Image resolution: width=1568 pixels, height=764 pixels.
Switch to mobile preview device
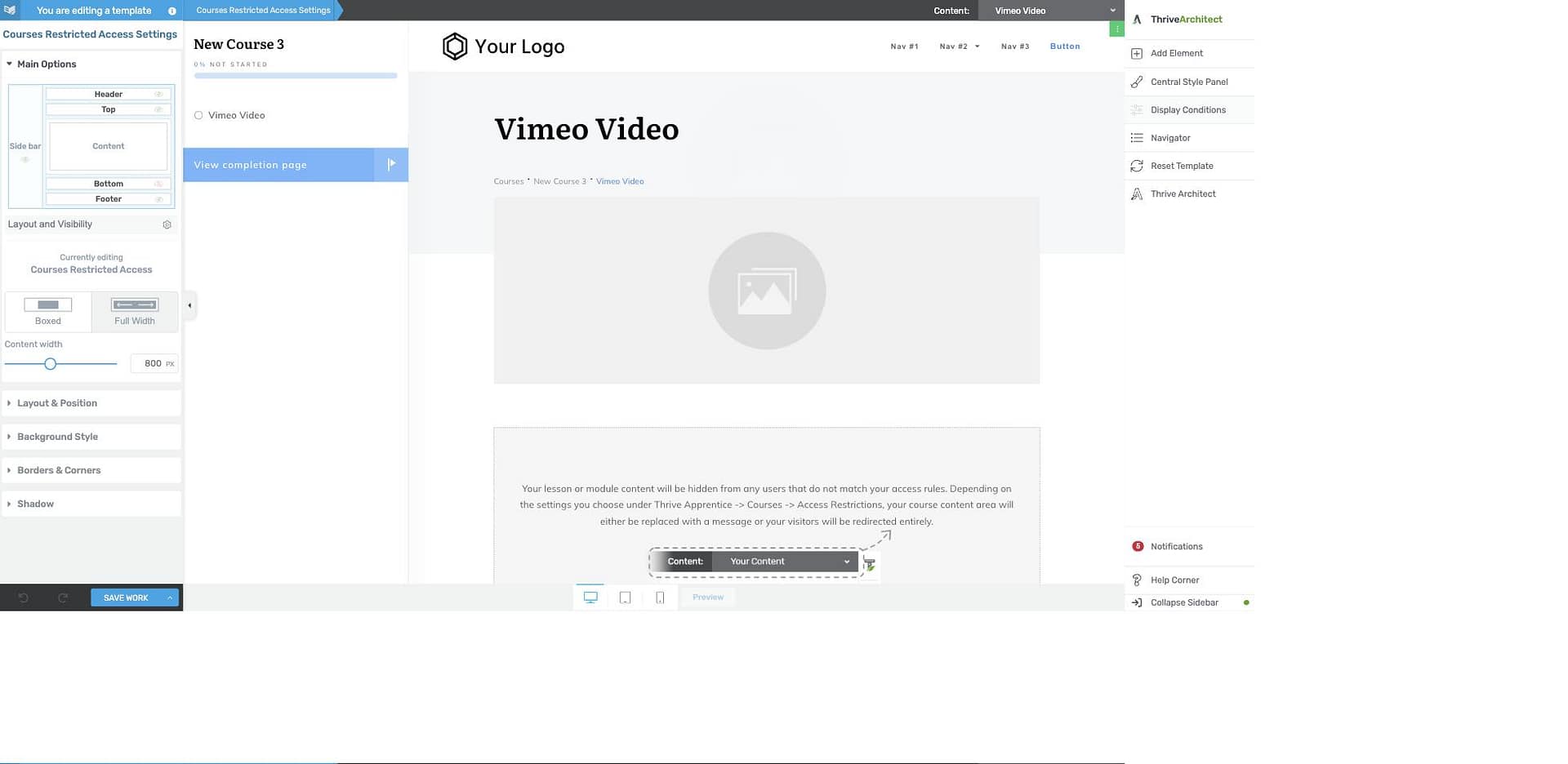(x=660, y=597)
